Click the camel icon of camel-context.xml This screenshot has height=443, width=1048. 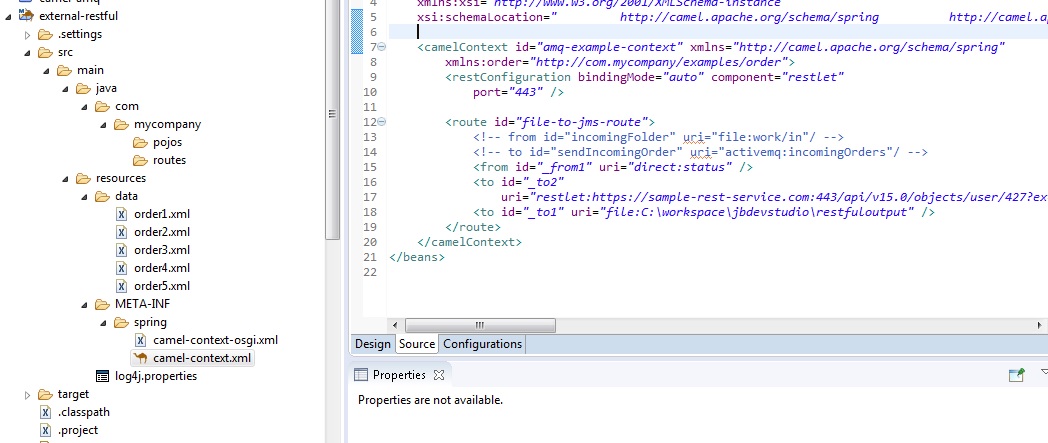[140, 358]
